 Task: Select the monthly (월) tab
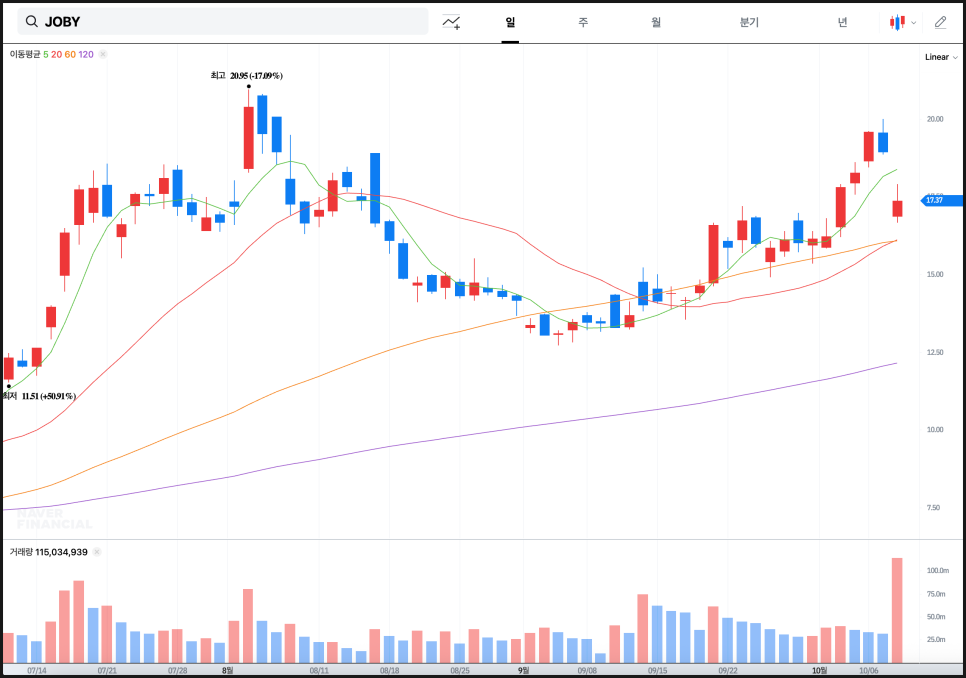(x=656, y=22)
